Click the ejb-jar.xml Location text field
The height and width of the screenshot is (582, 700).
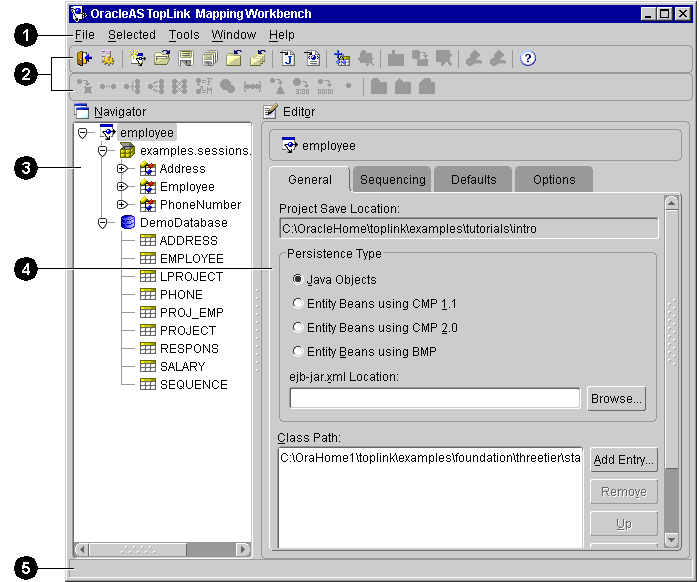coord(435,398)
